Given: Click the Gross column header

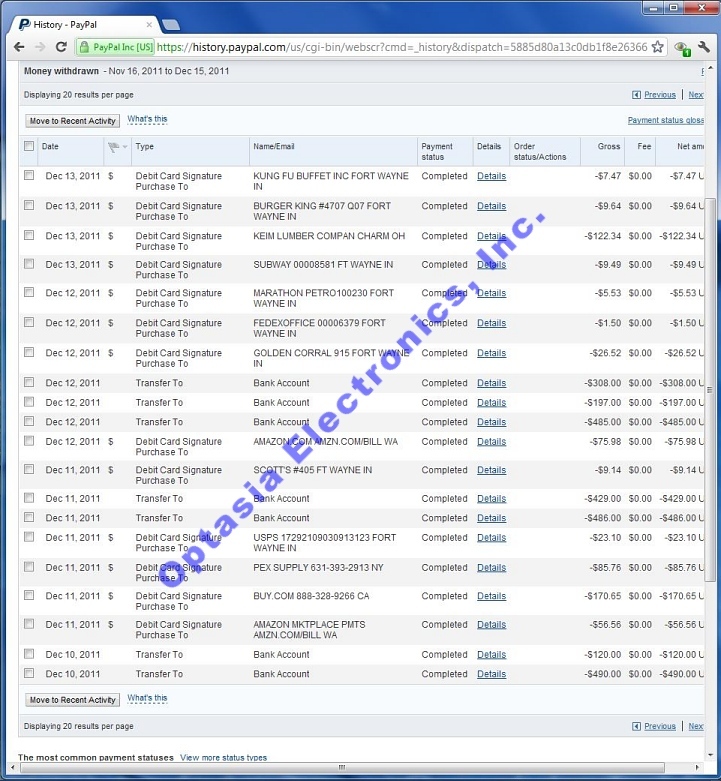Looking at the screenshot, I should click(x=608, y=146).
